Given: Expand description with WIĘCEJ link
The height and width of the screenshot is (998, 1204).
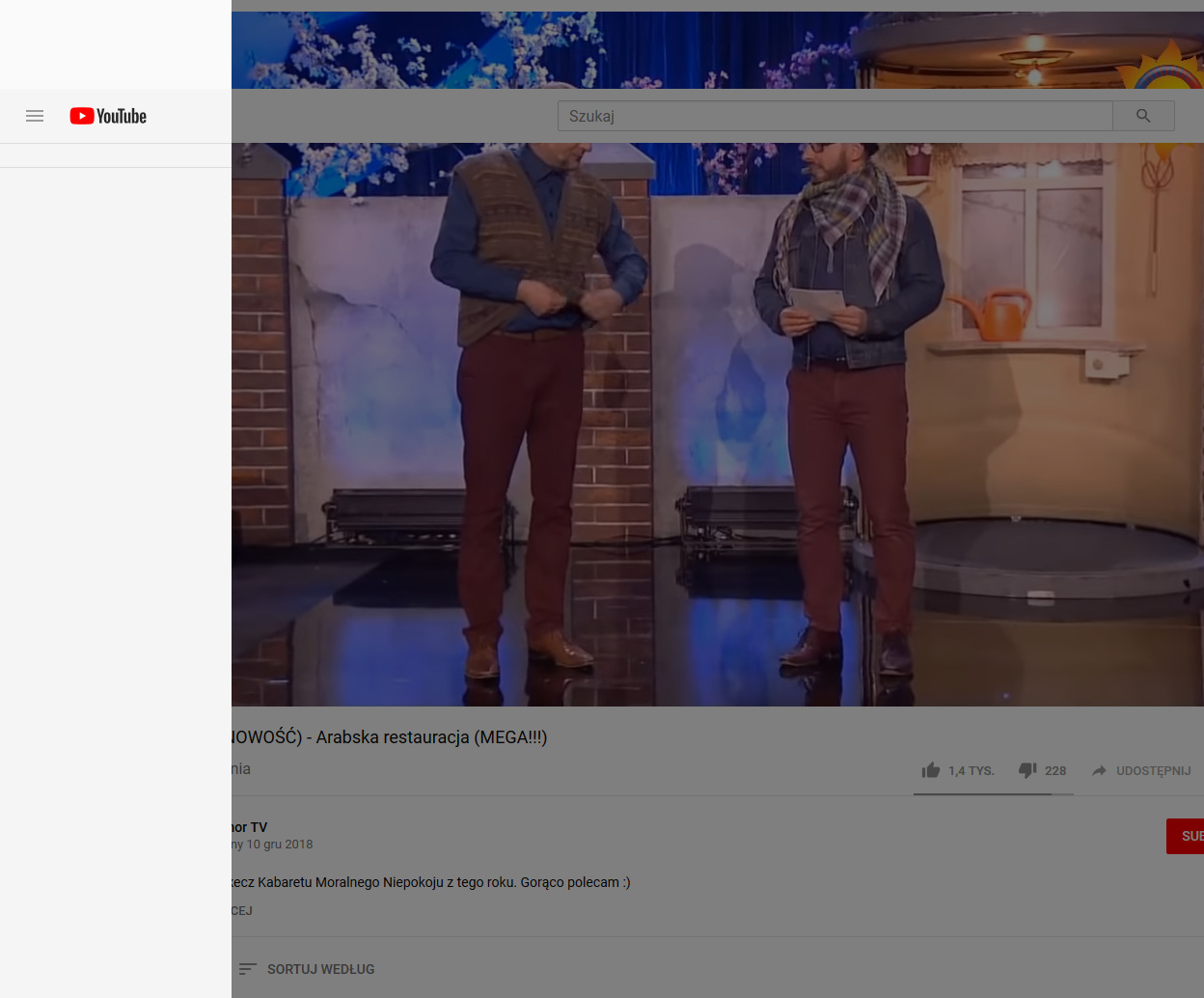Looking at the screenshot, I should coord(242,911).
